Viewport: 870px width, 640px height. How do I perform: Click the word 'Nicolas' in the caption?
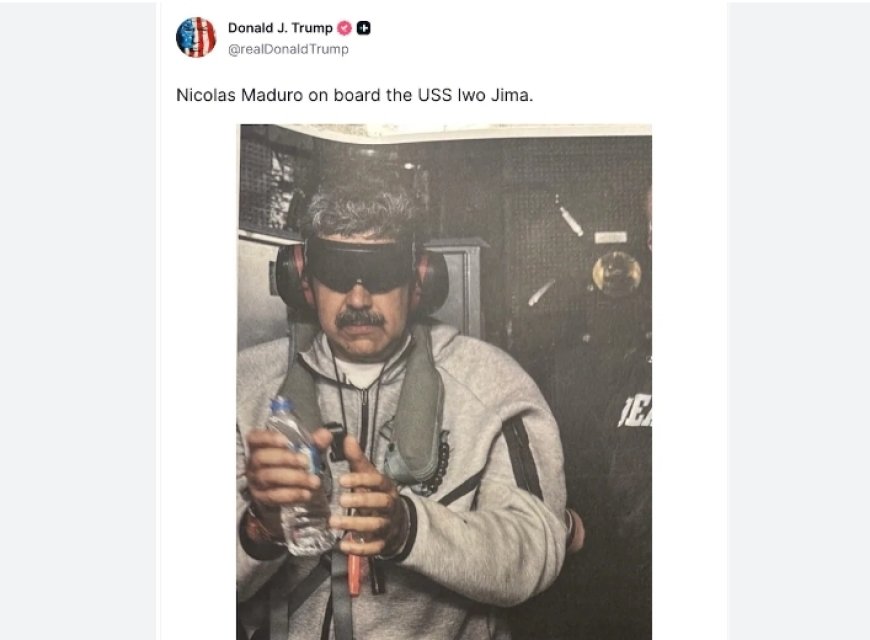(x=204, y=96)
